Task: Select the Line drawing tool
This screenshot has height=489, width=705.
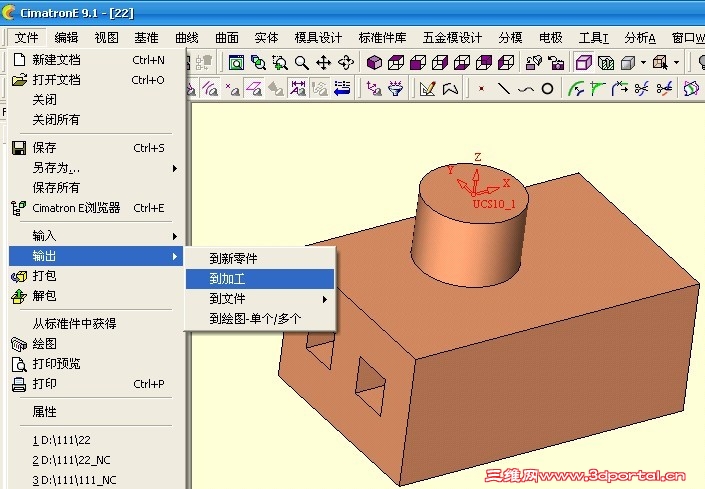Action: [x=504, y=88]
